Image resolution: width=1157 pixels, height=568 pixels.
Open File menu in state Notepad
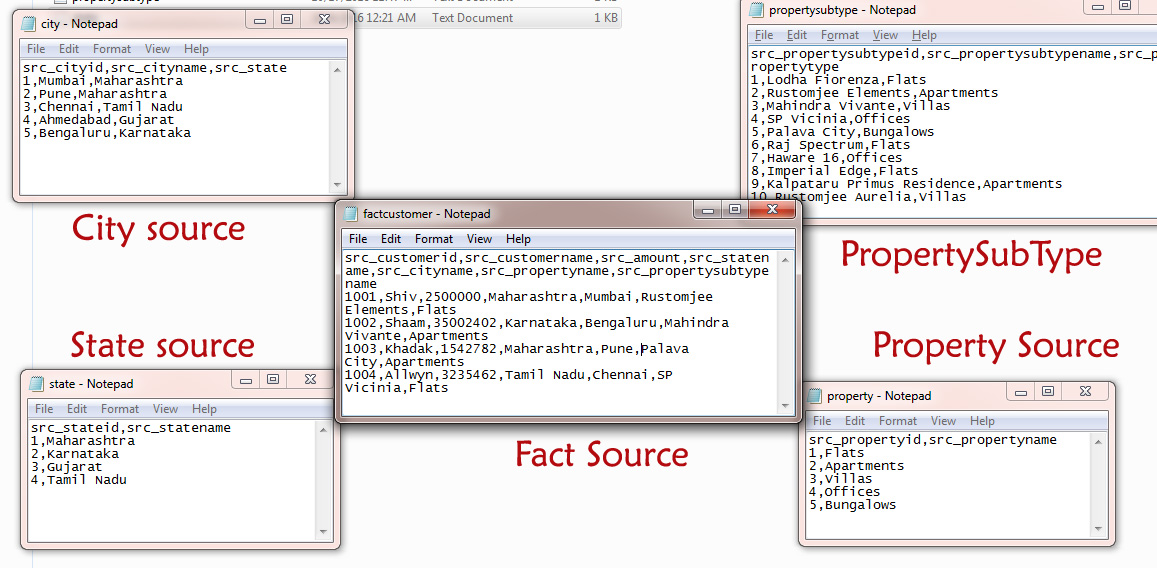pyautogui.click(x=44, y=409)
